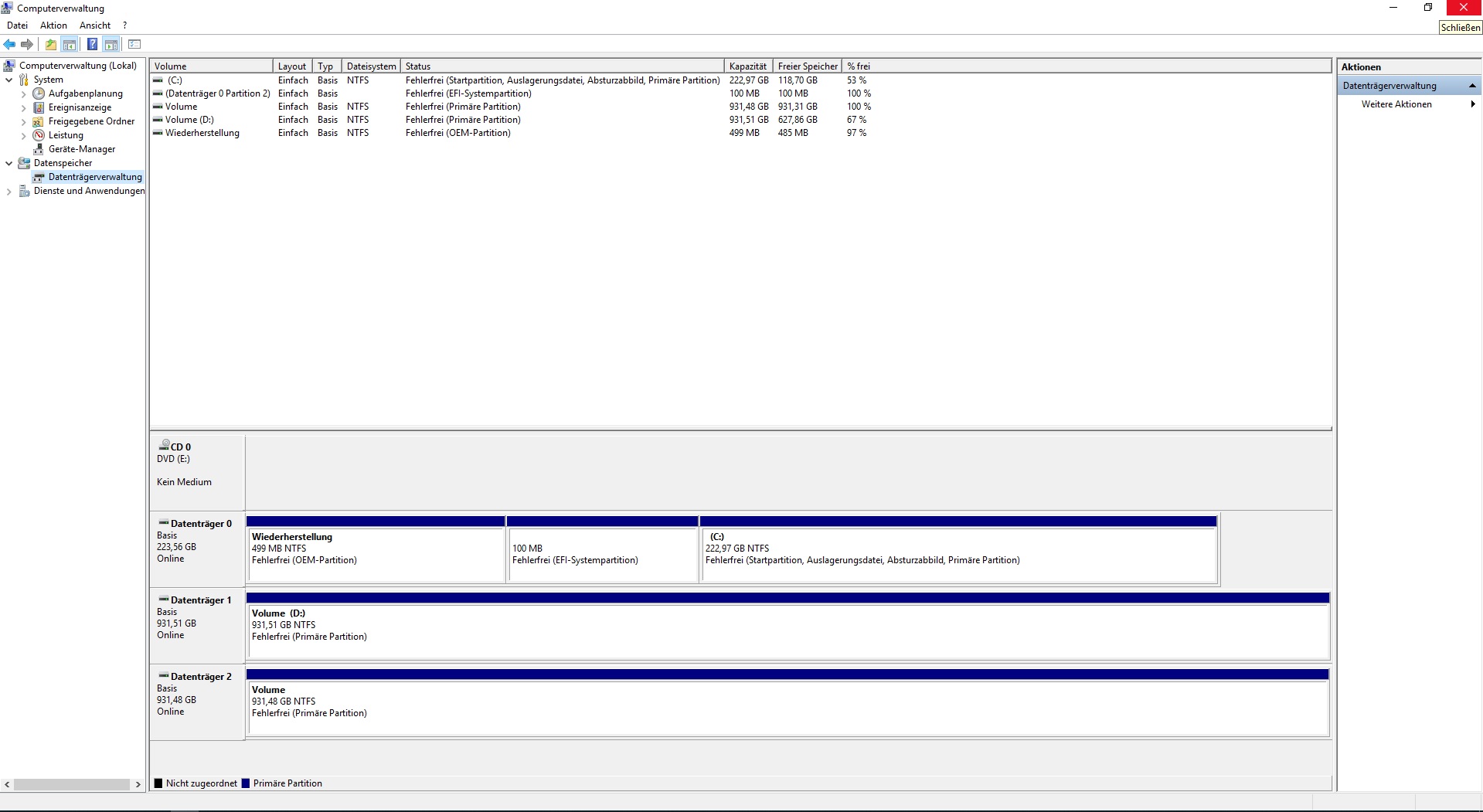
Task: Toggle the action pane toolbar button
Action: coord(111,44)
